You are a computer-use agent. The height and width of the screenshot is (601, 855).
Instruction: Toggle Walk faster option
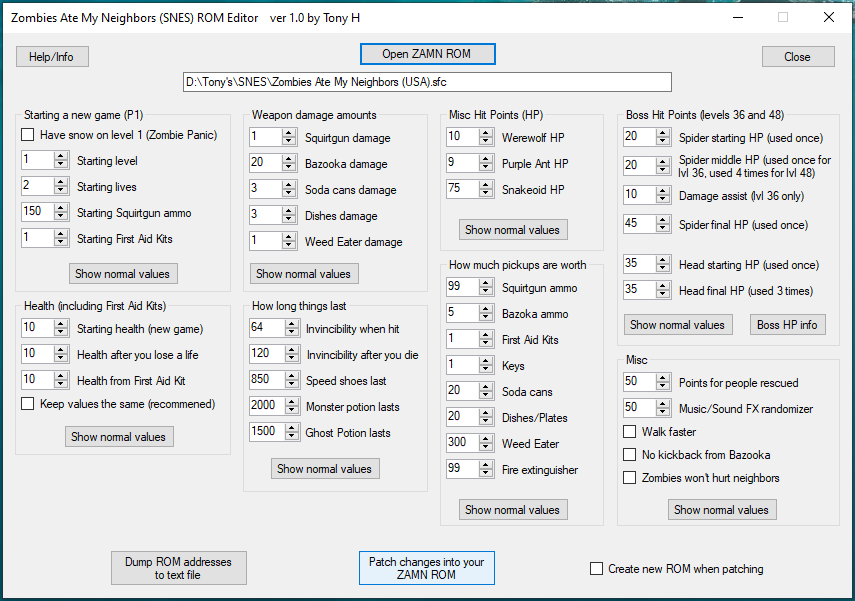629,432
